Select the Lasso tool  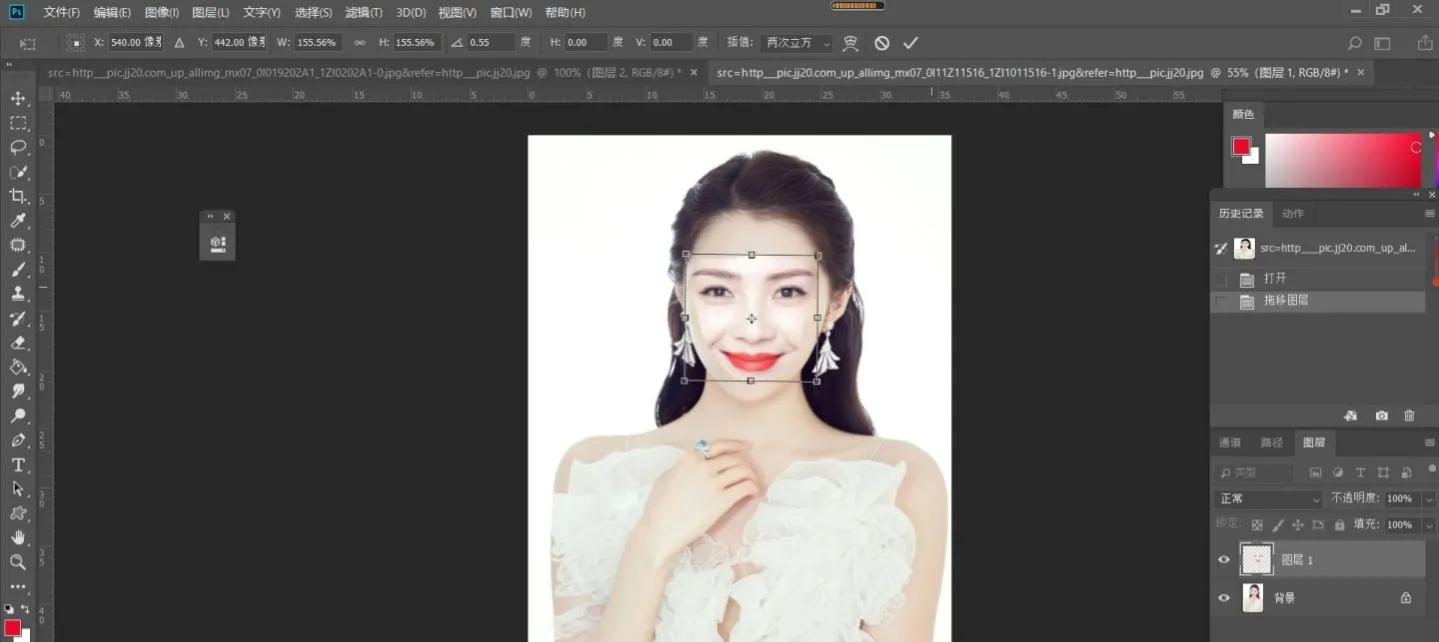pyautogui.click(x=17, y=147)
